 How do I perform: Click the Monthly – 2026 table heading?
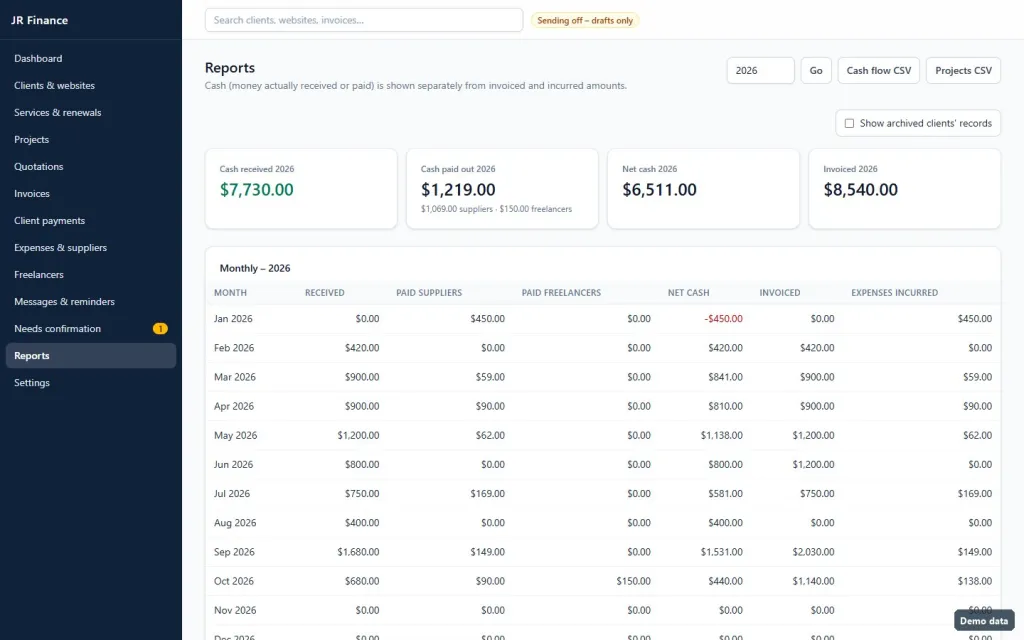(255, 268)
